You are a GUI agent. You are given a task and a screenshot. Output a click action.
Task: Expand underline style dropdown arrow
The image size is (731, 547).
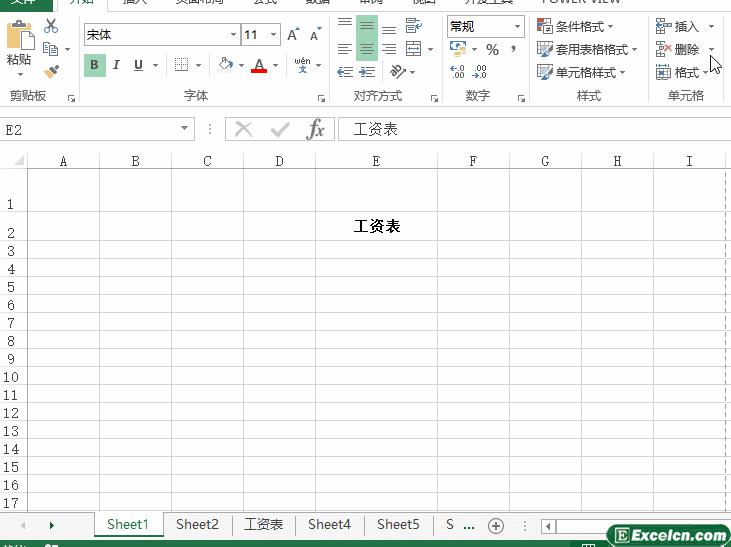155,65
